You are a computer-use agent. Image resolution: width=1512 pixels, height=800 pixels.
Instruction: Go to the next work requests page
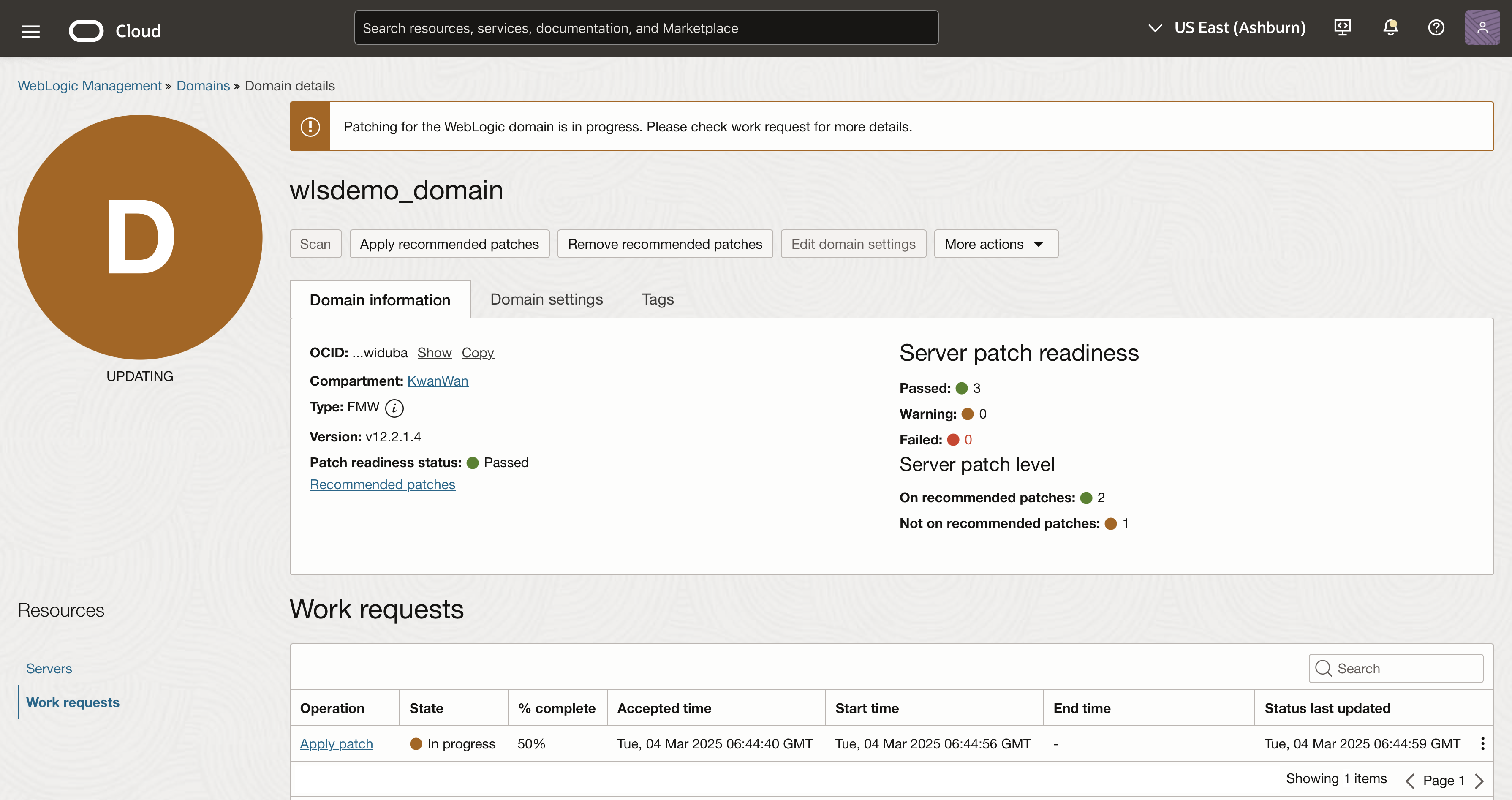point(1480,781)
